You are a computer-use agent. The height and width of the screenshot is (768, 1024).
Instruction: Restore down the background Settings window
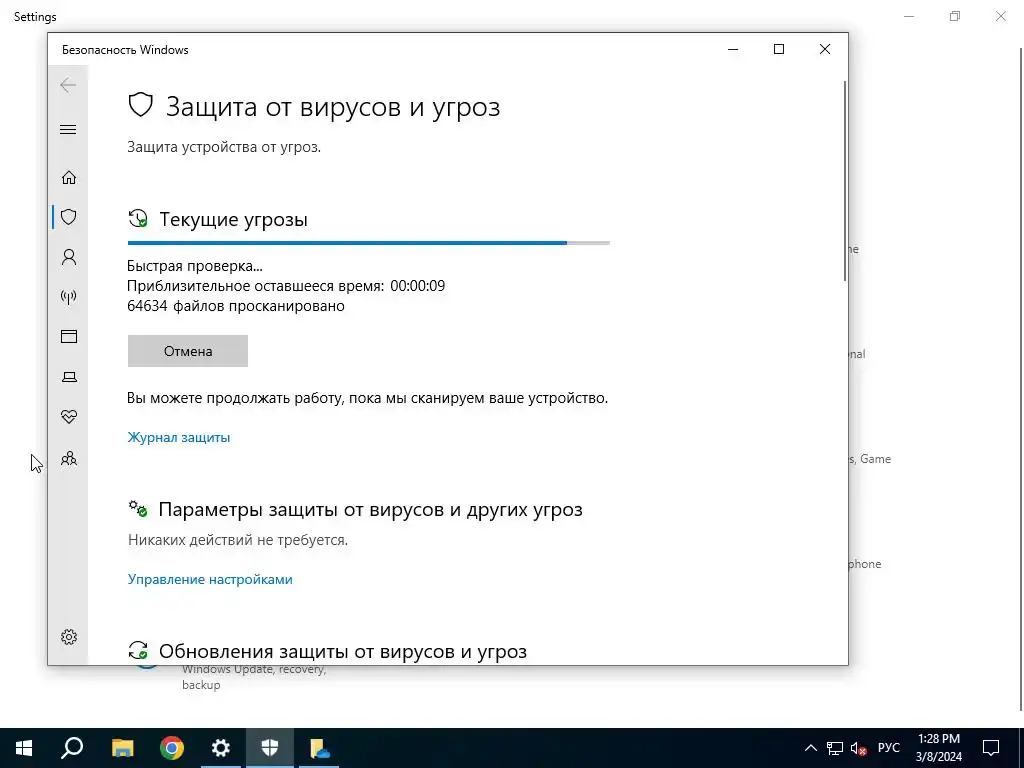(955, 16)
